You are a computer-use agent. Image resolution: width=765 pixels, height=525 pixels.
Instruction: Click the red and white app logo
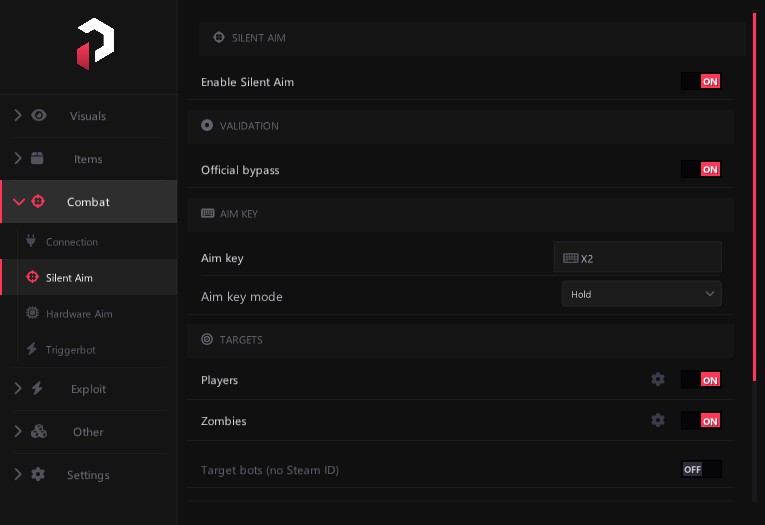[96, 44]
